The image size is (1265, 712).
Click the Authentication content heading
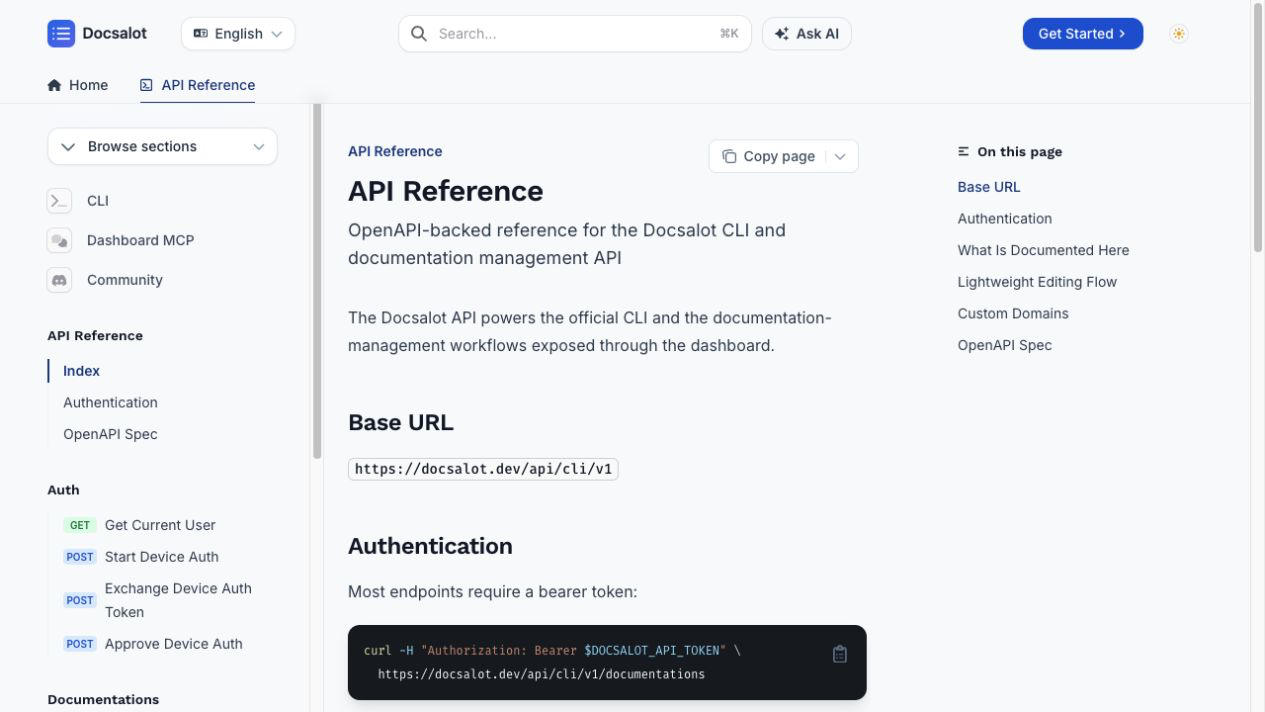click(x=430, y=546)
